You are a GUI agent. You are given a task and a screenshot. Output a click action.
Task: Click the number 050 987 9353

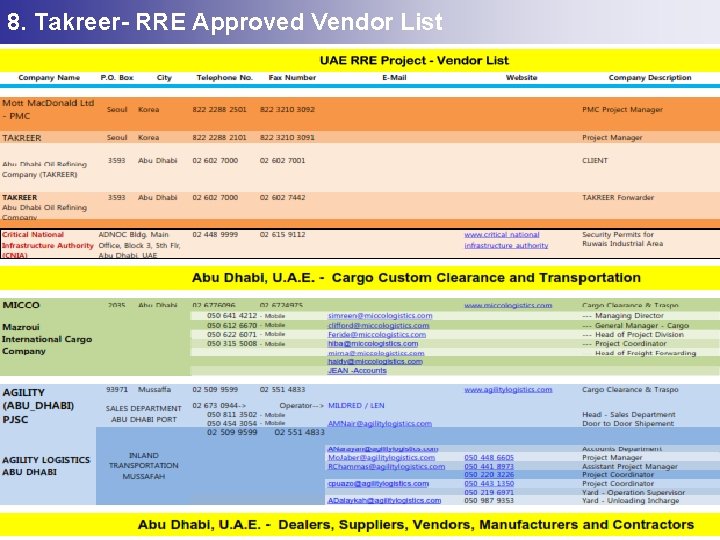pyautogui.click(x=489, y=501)
